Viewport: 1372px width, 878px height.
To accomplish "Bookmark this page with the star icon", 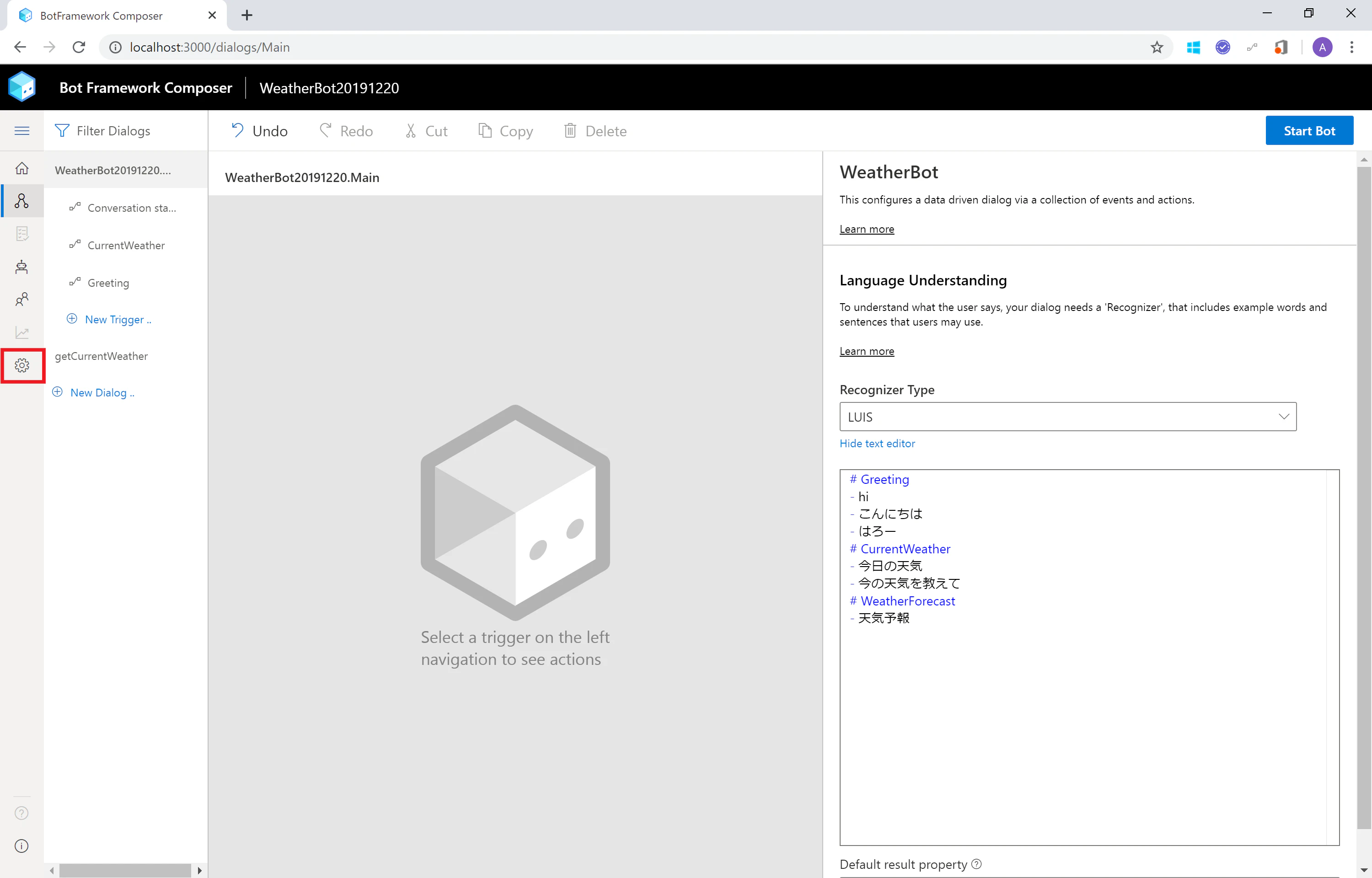I will [1156, 47].
